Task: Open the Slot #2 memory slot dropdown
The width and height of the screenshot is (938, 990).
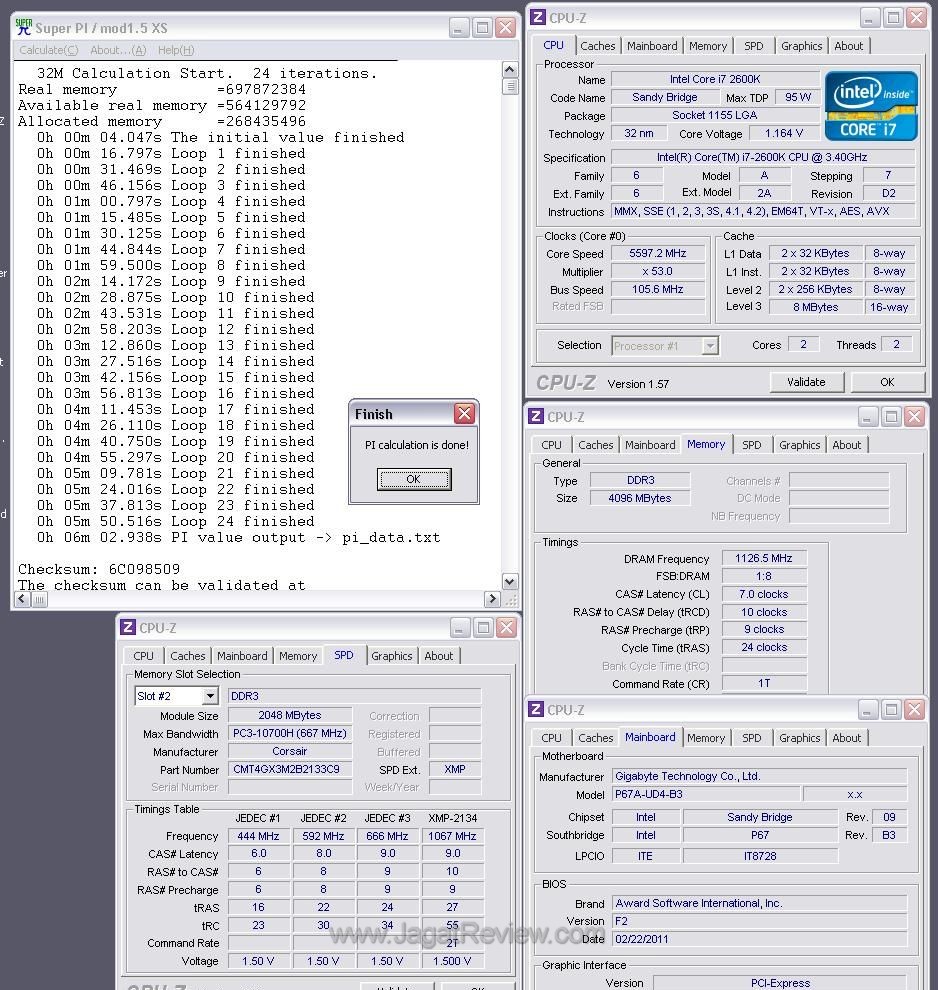Action: (x=210, y=696)
